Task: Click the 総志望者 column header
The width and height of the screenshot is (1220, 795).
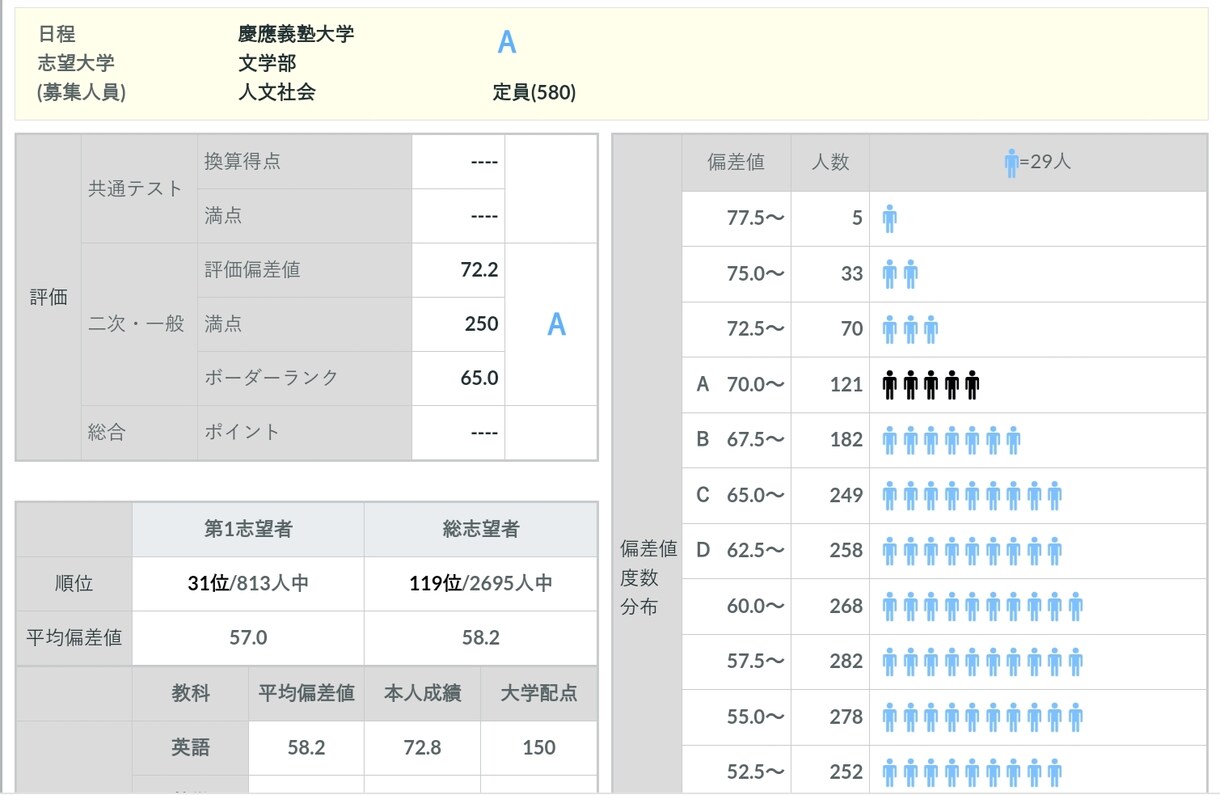Action: (481, 530)
